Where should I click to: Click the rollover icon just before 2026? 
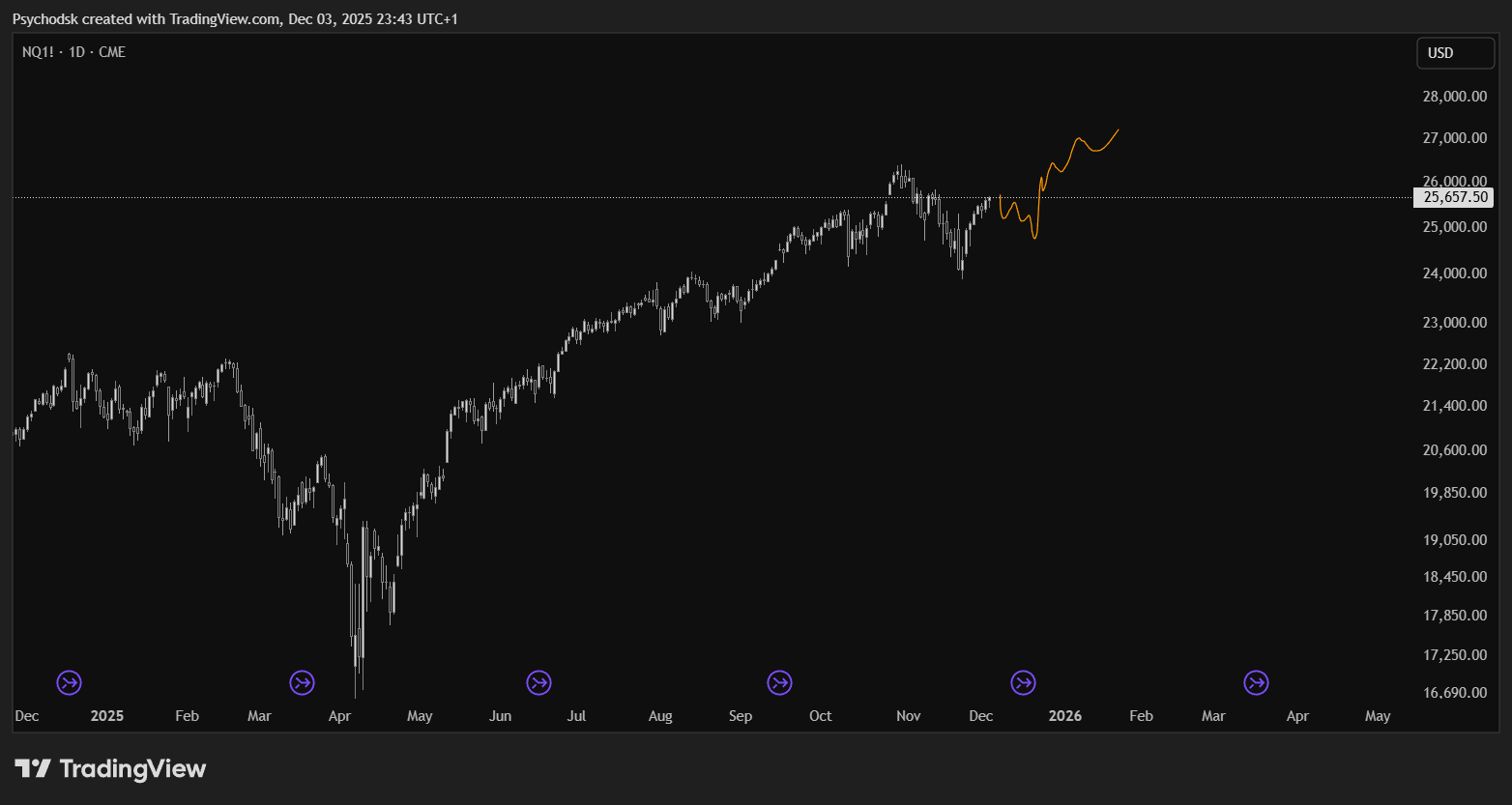[x=1023, y=683]
